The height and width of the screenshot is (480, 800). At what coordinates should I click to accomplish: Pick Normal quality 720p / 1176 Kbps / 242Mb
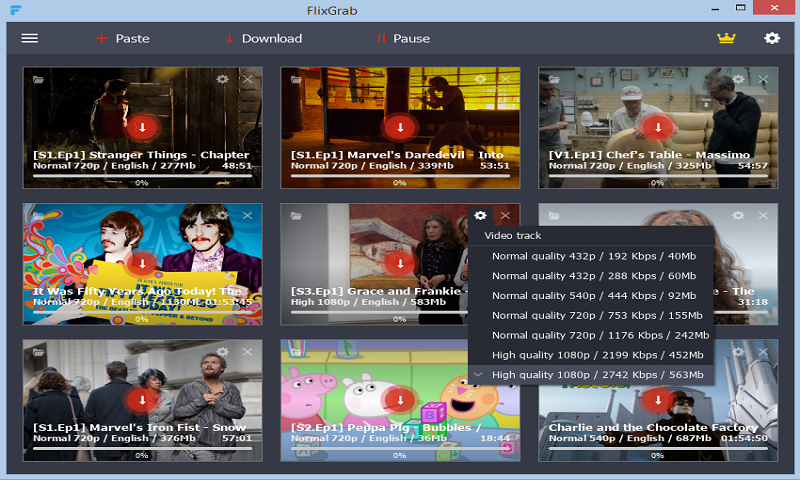591,335
